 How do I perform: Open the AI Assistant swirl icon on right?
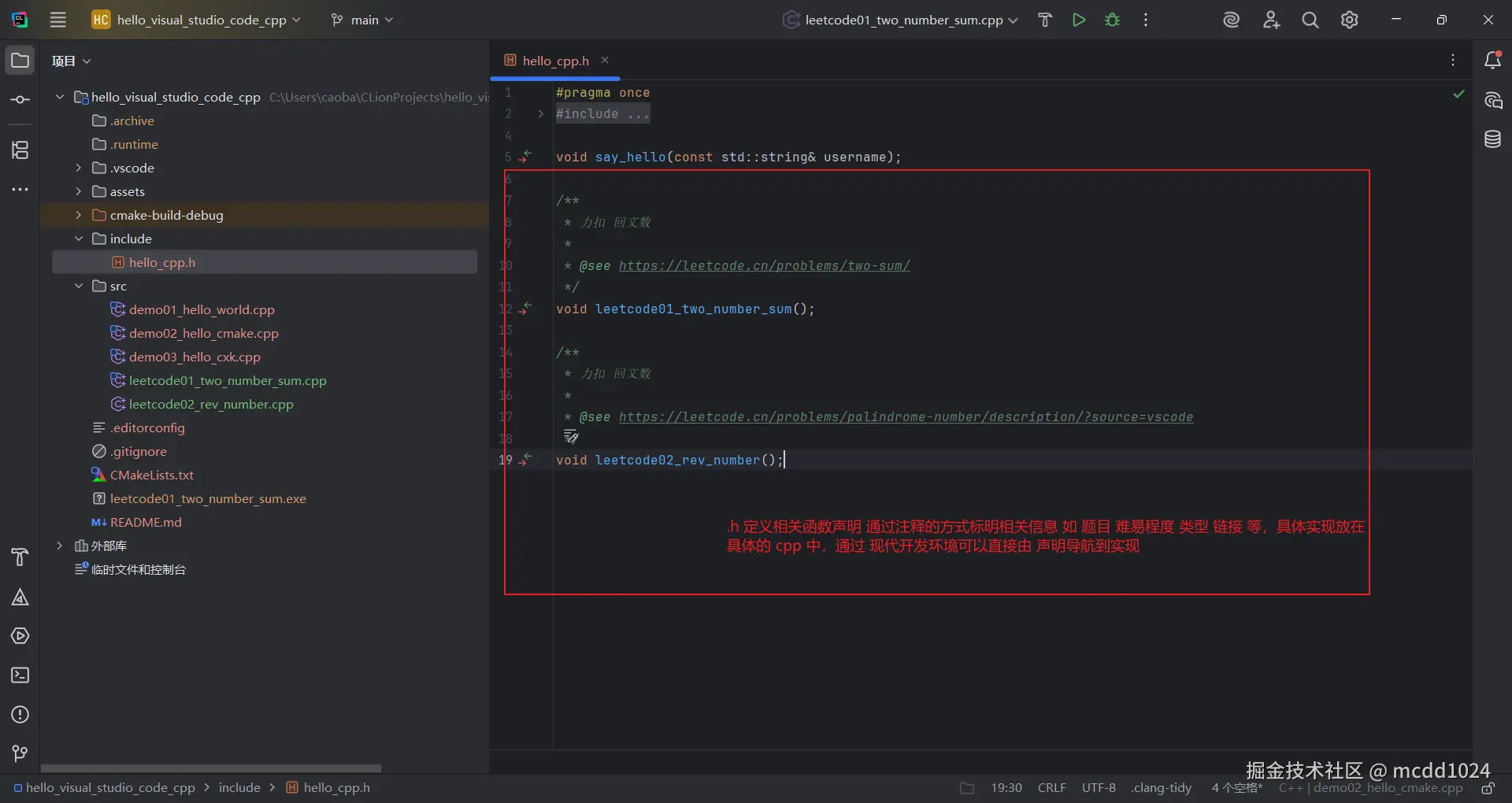click(1492, 101)
